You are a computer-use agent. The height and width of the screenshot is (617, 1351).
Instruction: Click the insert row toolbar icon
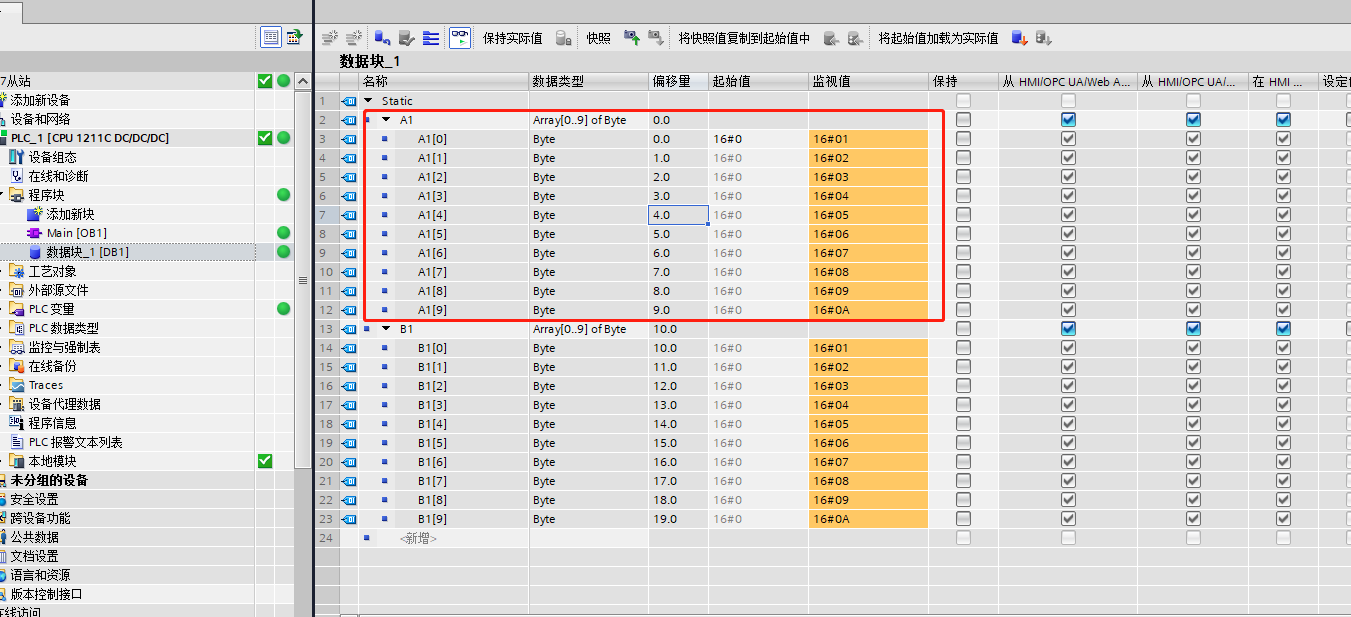[x=330, y=38]
